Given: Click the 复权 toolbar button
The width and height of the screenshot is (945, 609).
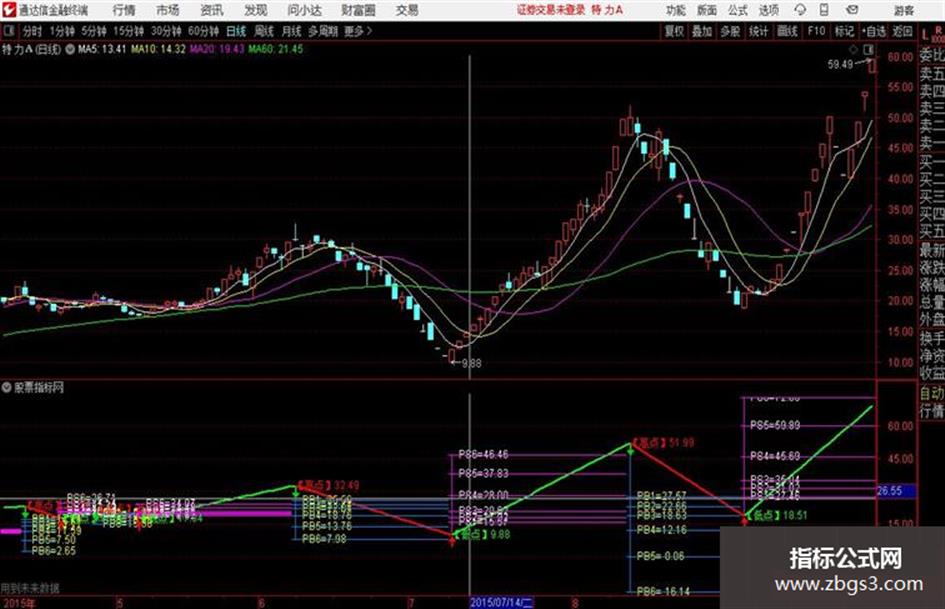Looking at the screenshot, I should [674, 31].
